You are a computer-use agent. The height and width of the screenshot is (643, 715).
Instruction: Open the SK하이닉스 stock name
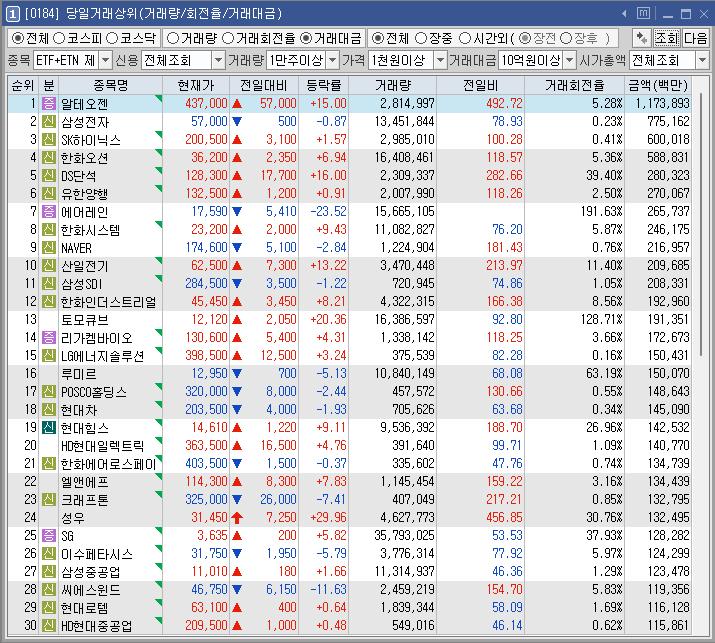(91, 140)
